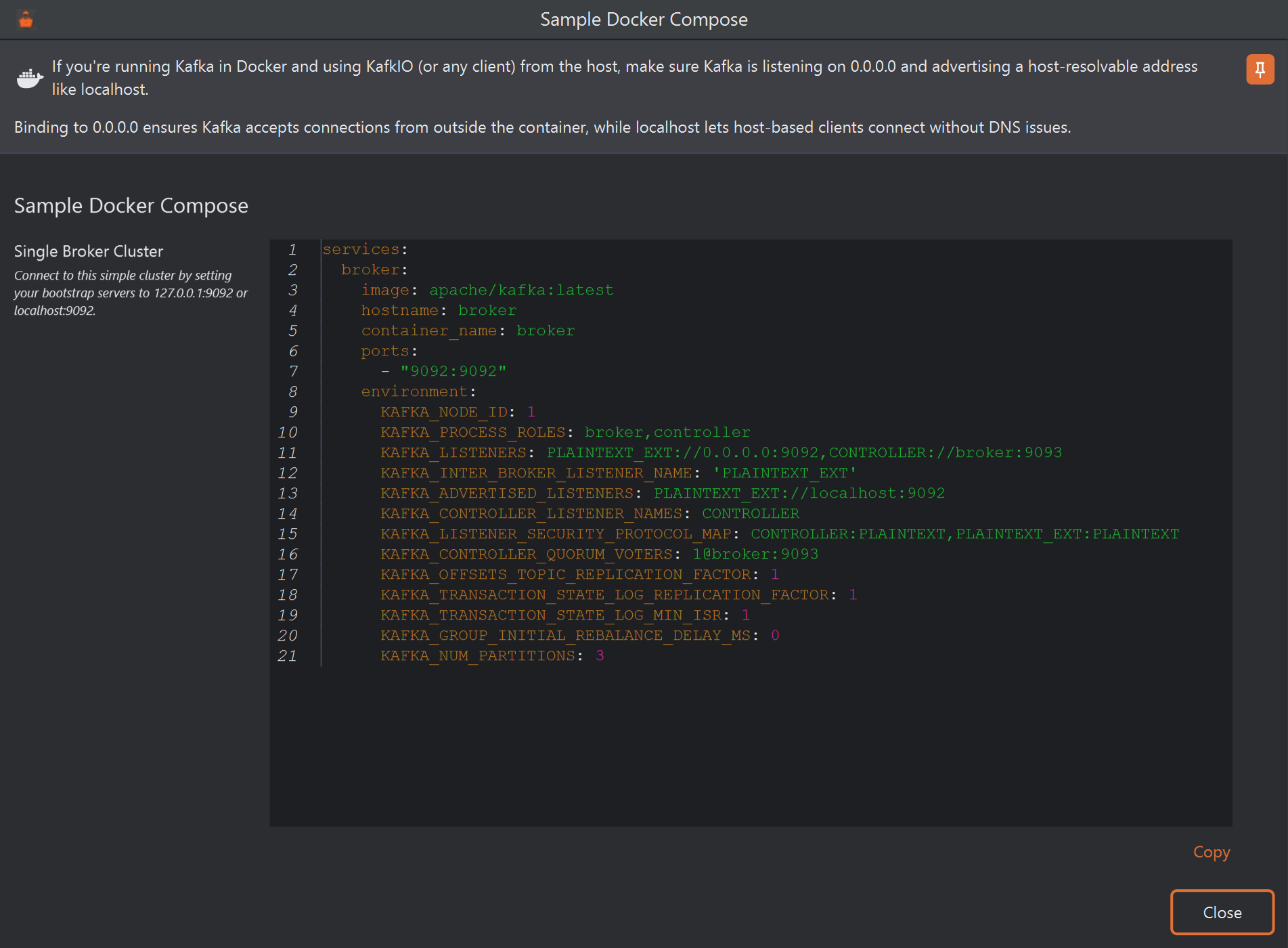Click the Docker whale icon
The image size is (1288, 948).
30,78
